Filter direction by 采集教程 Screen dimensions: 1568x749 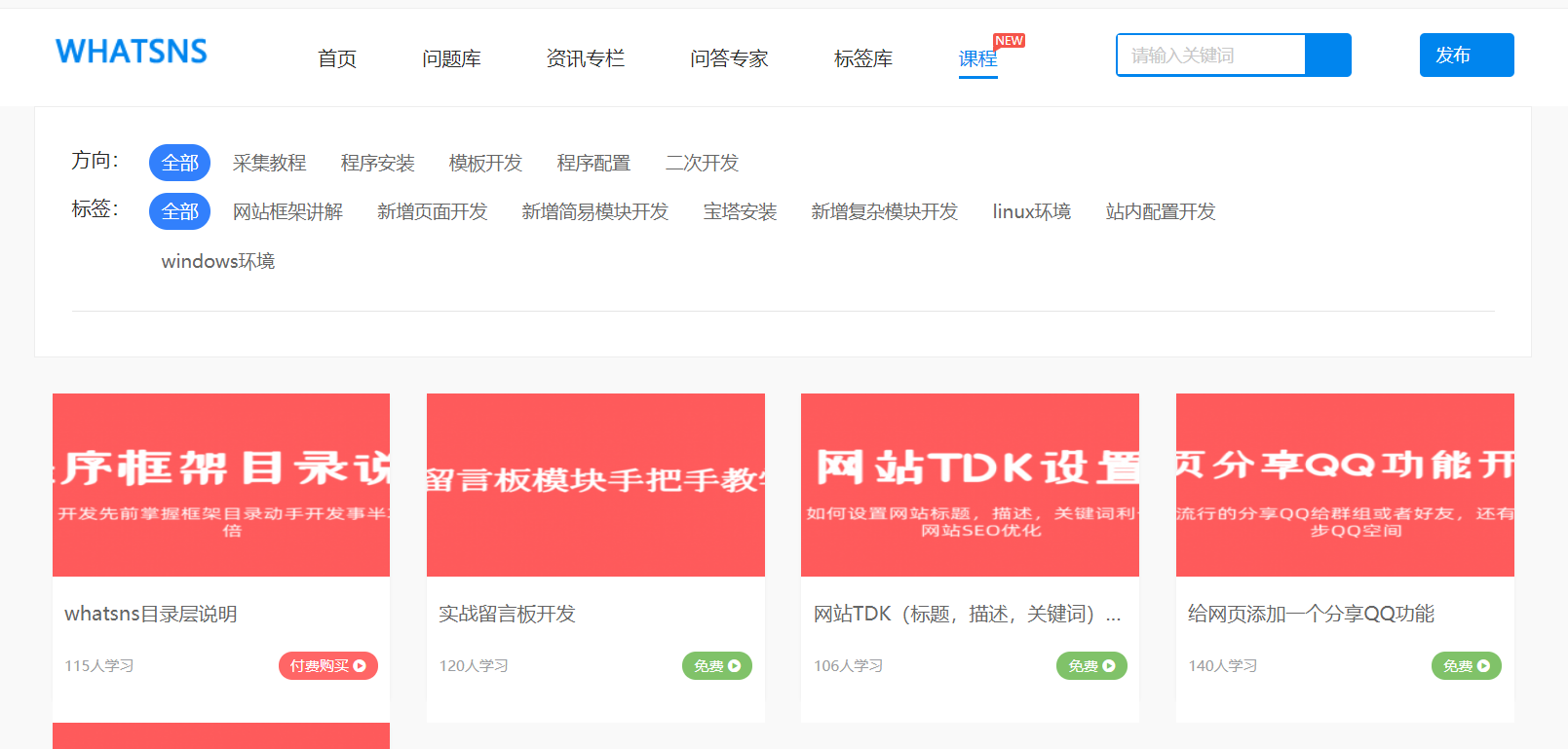click(269, 163)
